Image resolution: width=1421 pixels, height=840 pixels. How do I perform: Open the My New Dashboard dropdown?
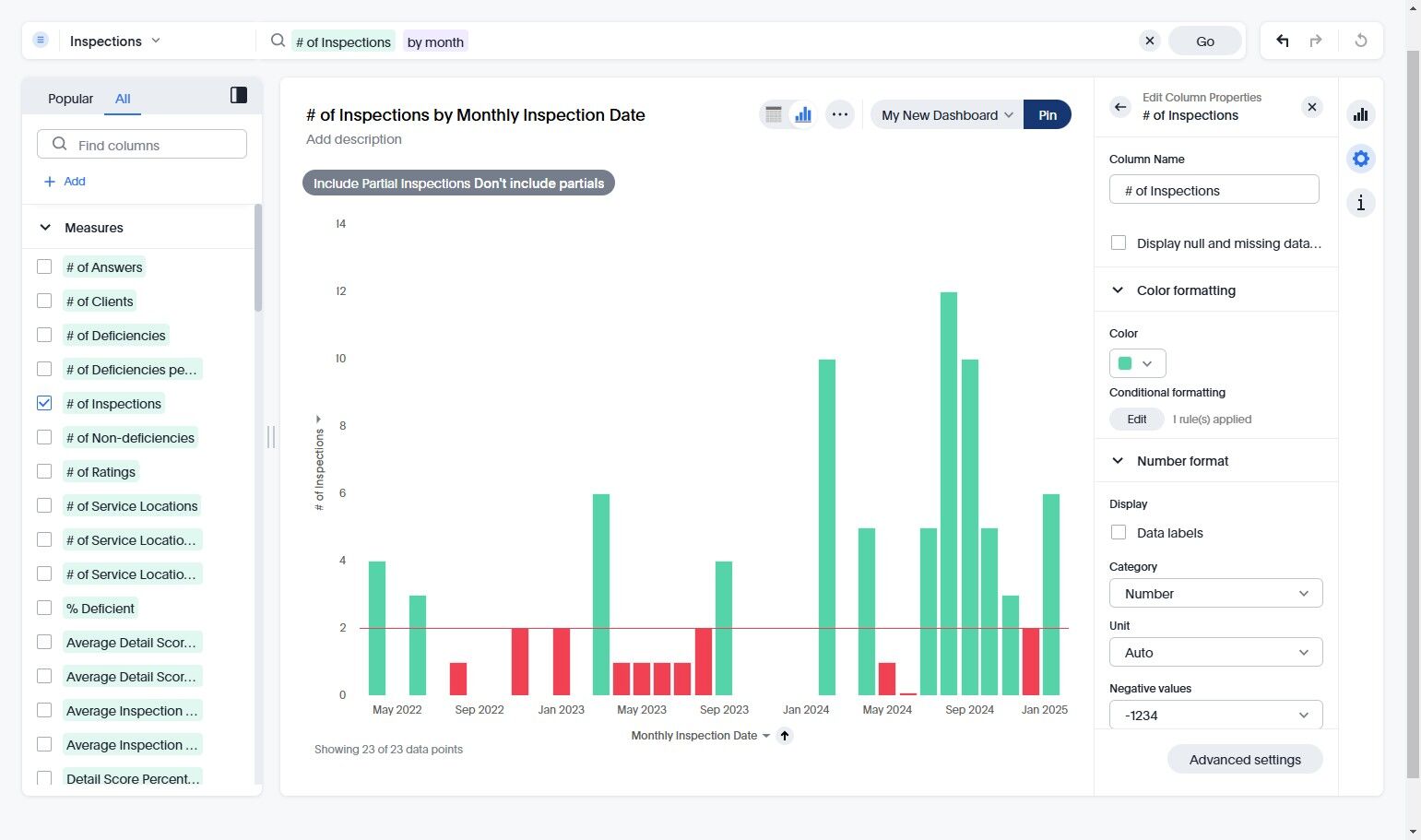(947, 115)
